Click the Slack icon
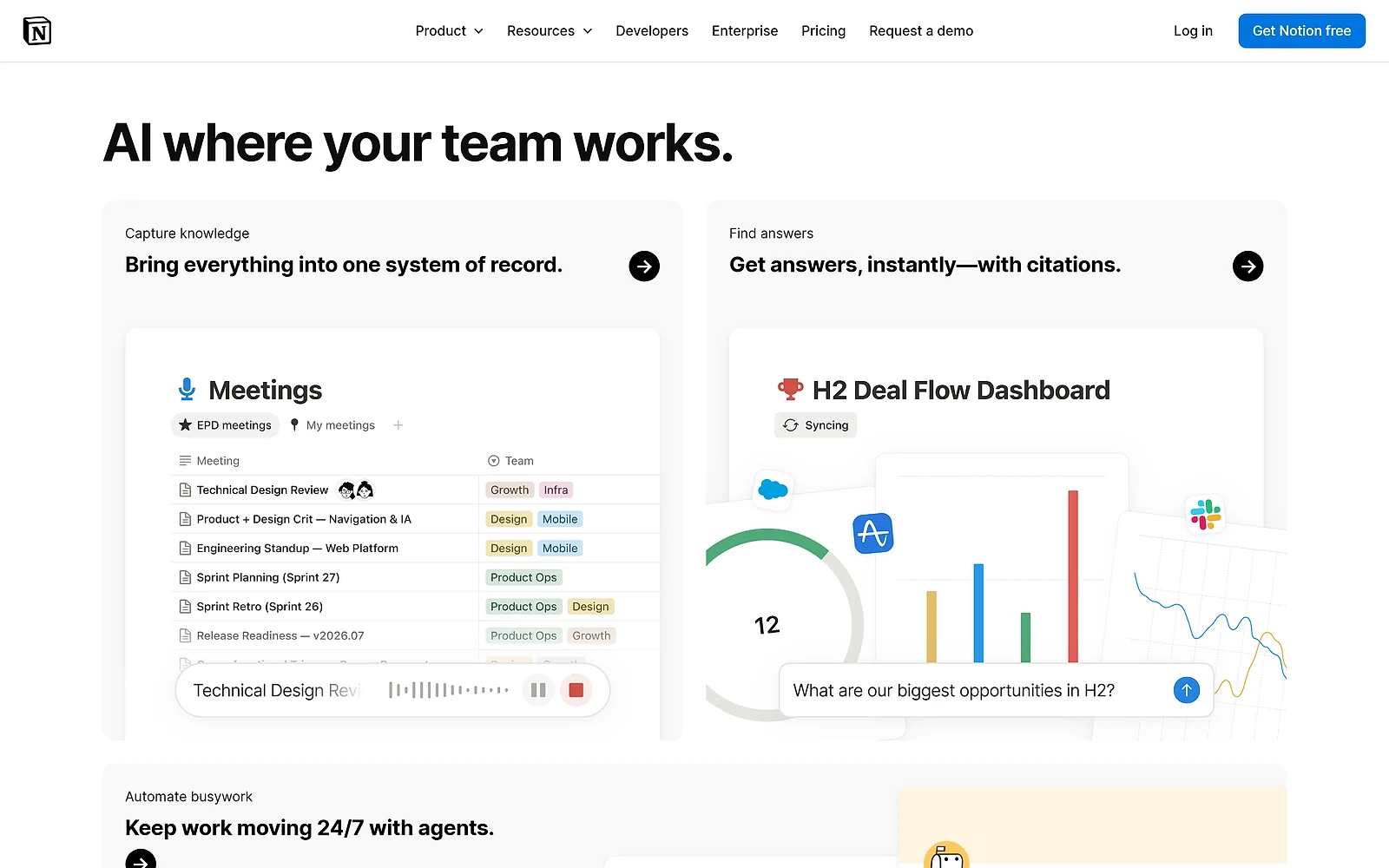This screenshot has width=1389, height=868. [1205, 514]
